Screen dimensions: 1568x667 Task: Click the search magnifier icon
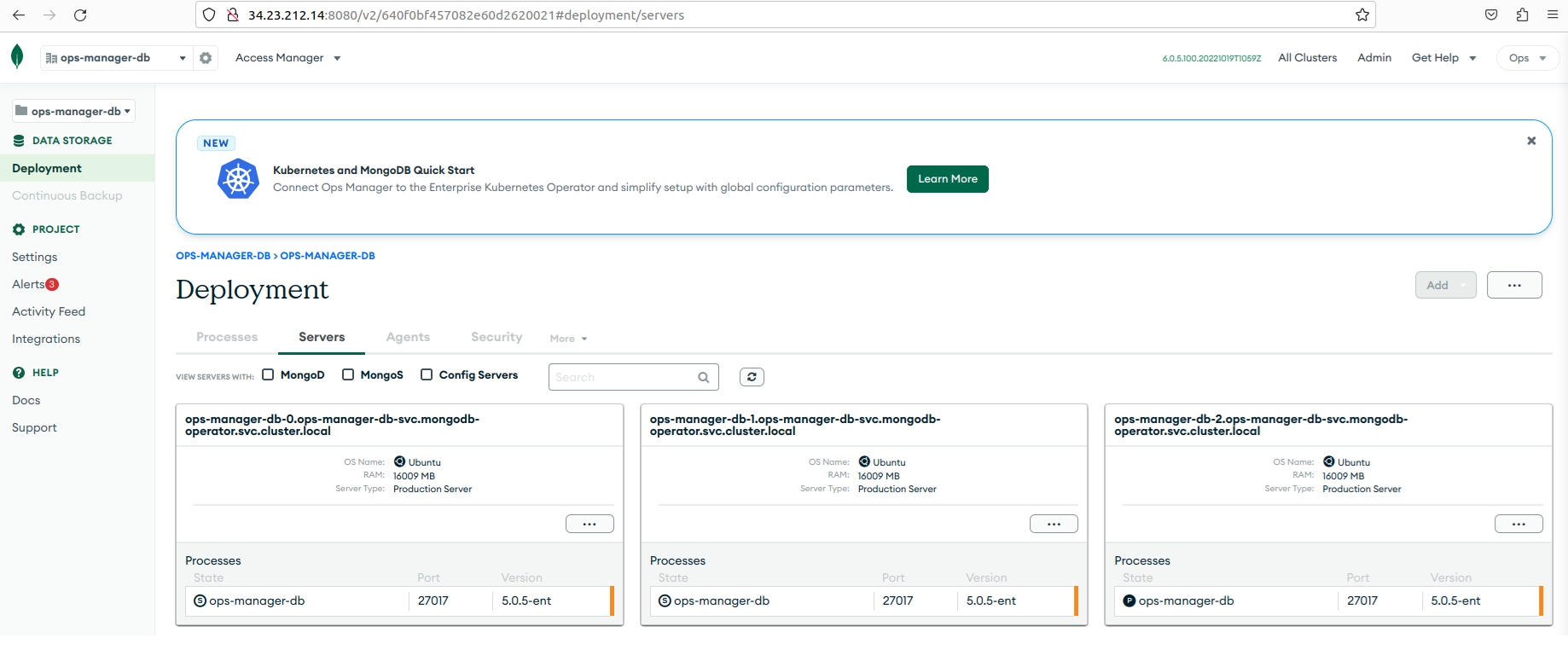[x=704, y=377]
